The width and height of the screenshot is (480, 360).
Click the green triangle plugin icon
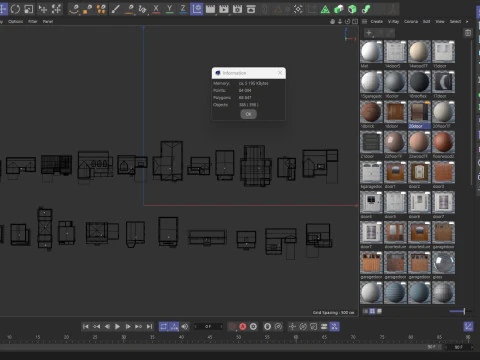point(325,9)
